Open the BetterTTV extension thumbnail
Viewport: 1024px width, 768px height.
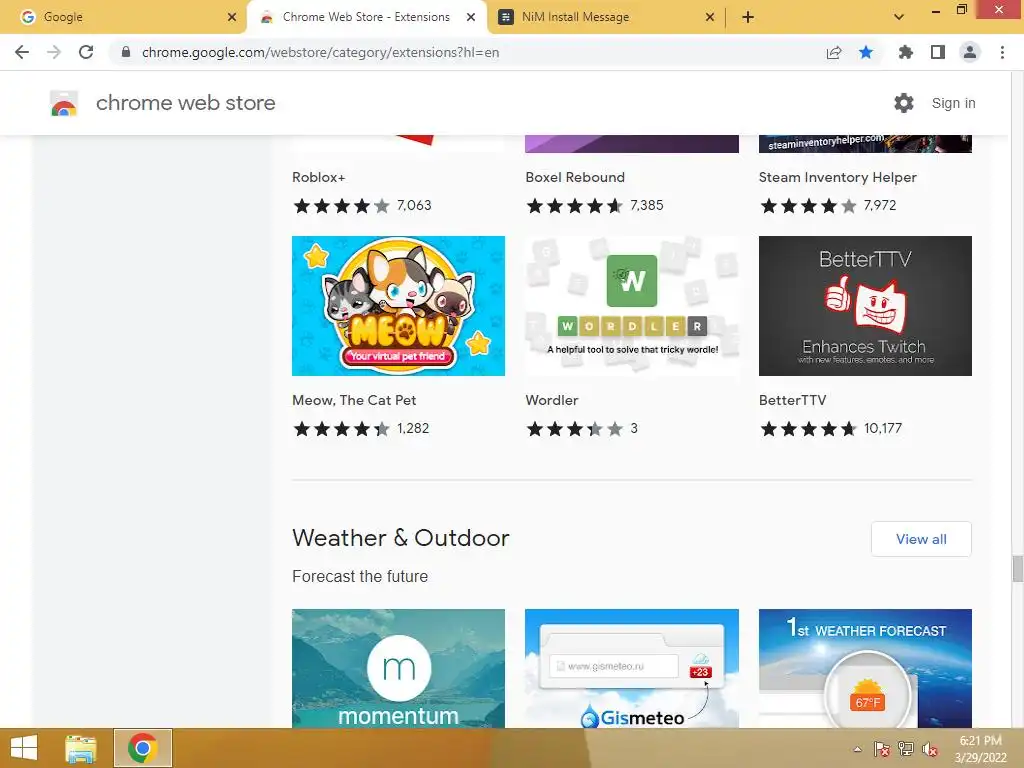[865, 306]
